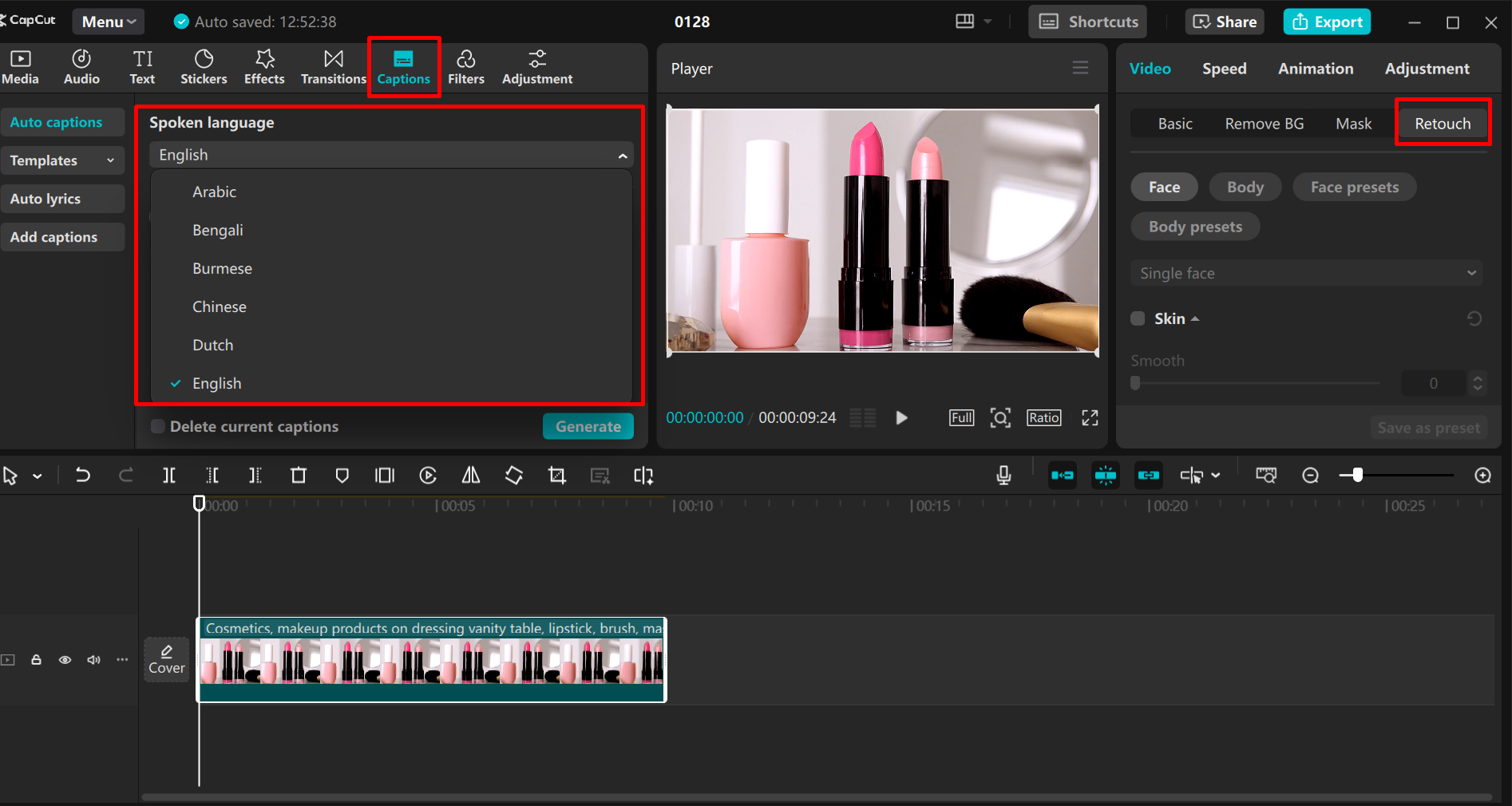
Task: Switch to the Filters panel
Action: tap(466, 66)
